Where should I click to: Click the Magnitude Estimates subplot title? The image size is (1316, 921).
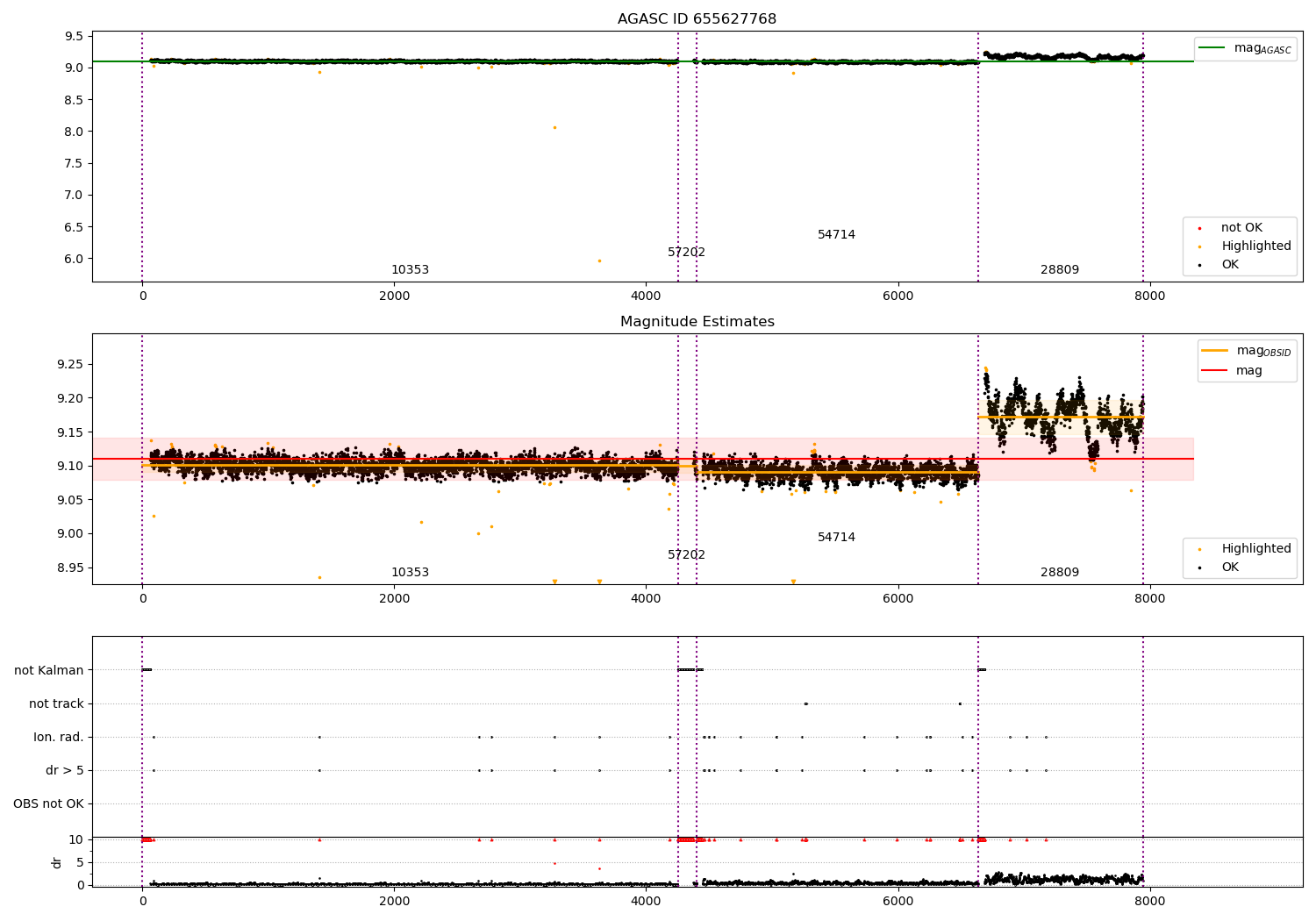click(x=697, y=321)
